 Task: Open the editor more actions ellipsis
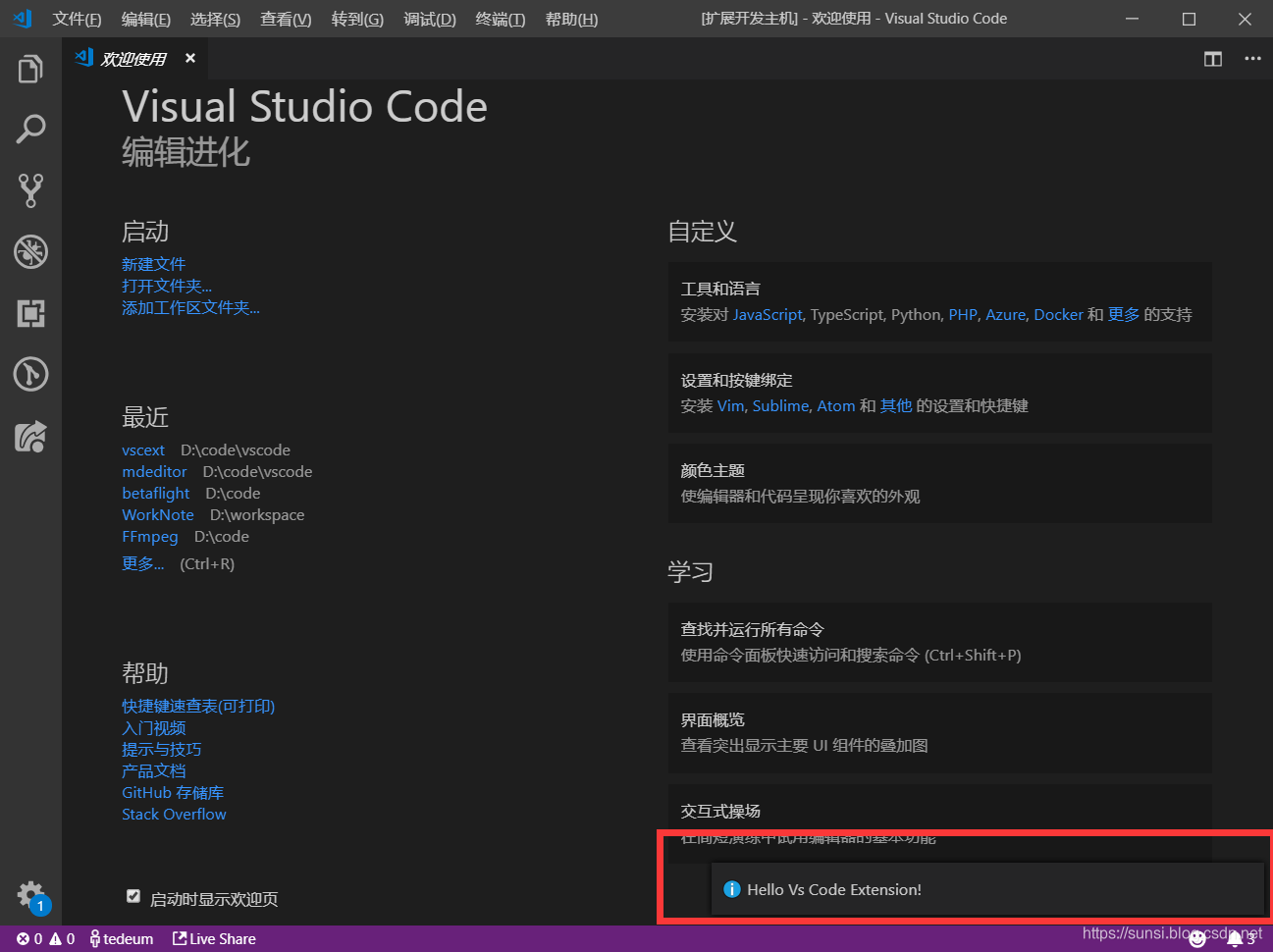[1252, 59]
